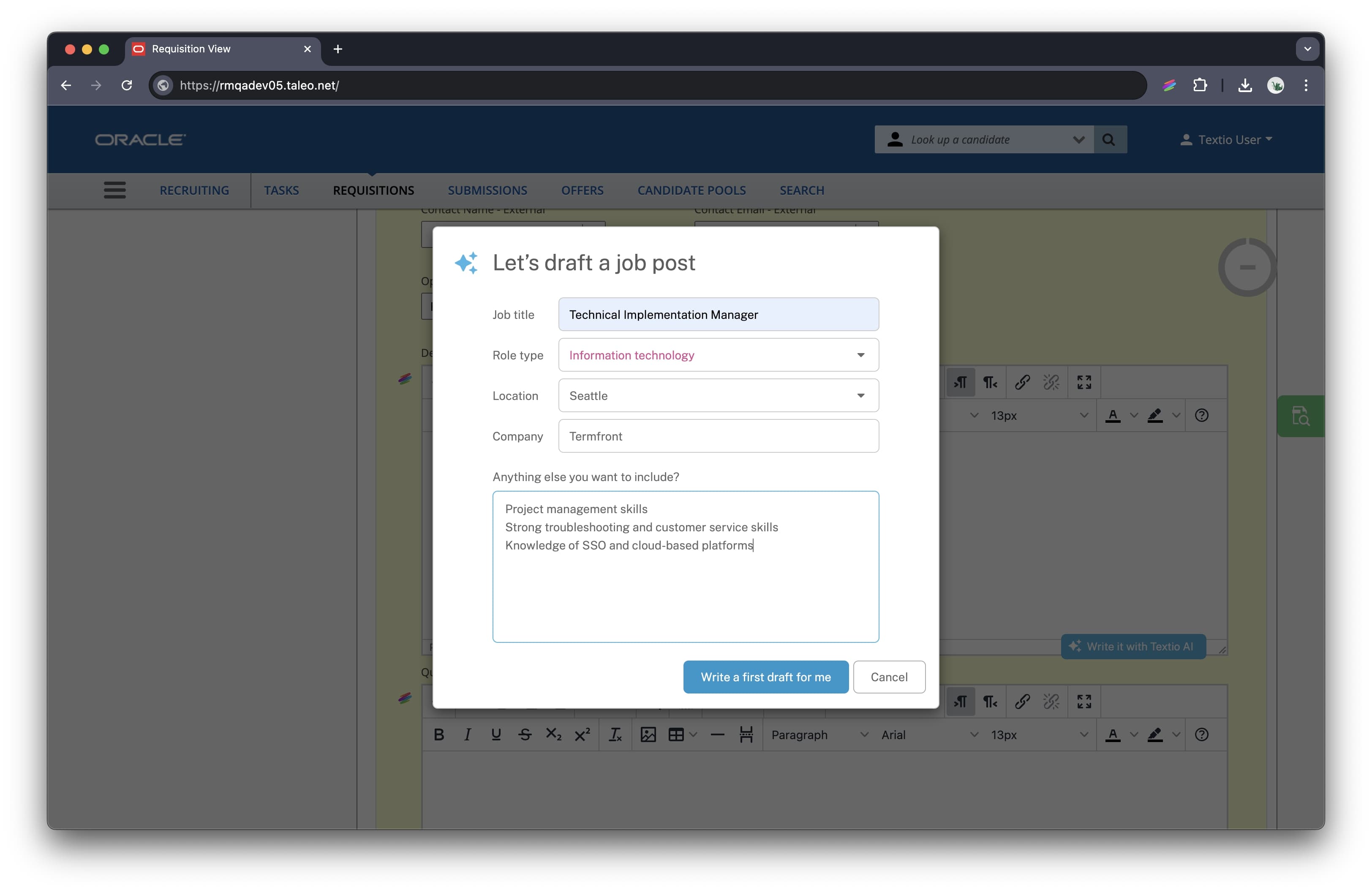Toggle subscript formatting
The height and width of the screenshot is (892, 1372).
click(553, 734)
